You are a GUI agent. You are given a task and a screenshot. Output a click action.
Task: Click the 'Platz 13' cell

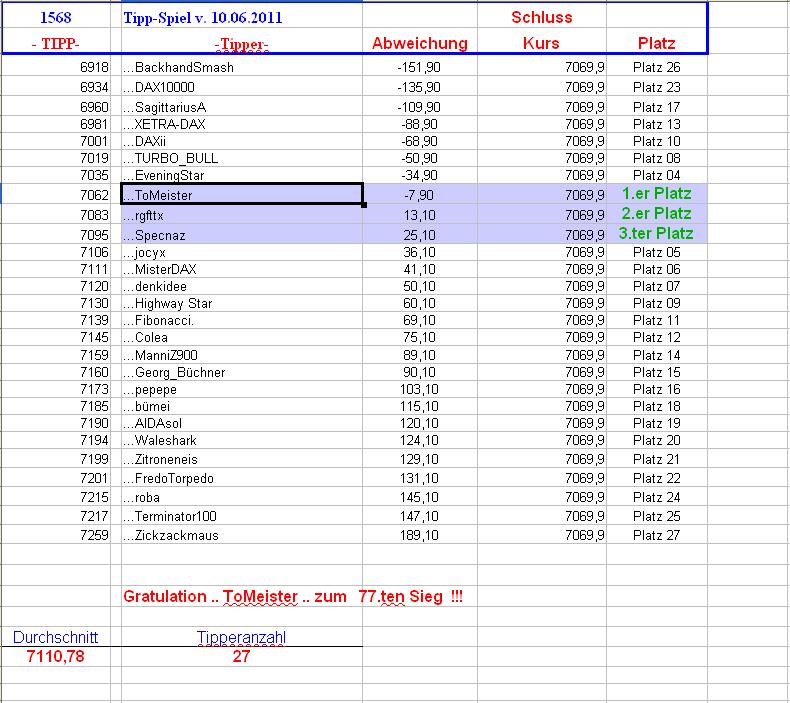click(656, 124)
